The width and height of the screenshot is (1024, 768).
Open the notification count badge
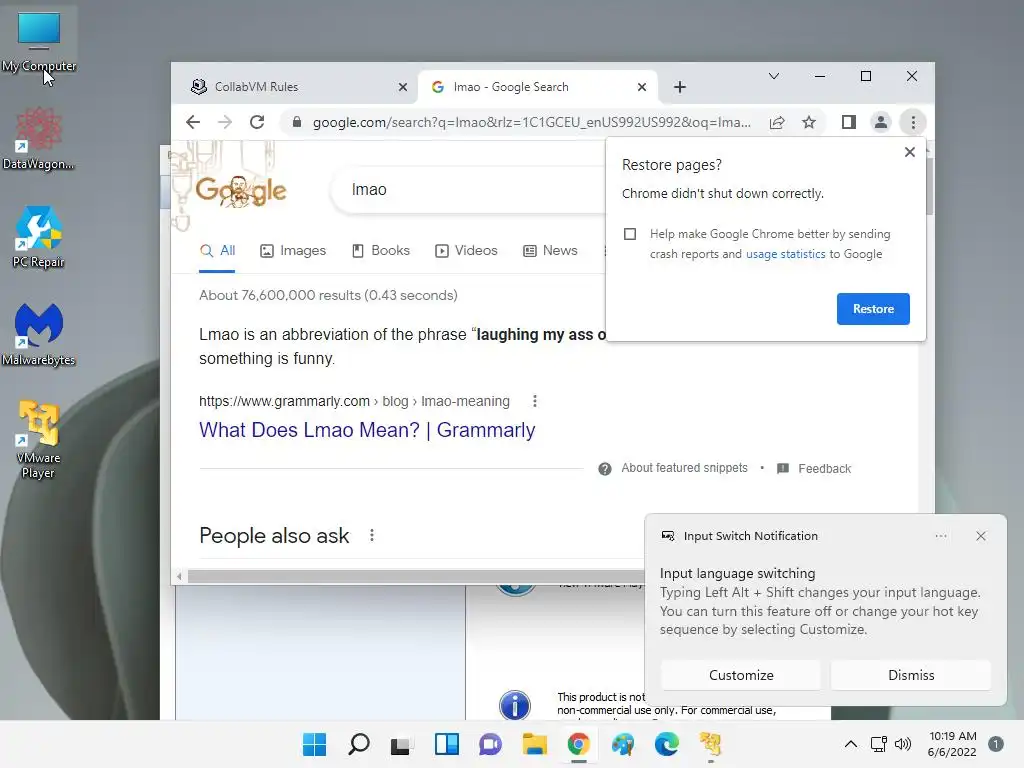pyautogui.click(x=996, y=744)
